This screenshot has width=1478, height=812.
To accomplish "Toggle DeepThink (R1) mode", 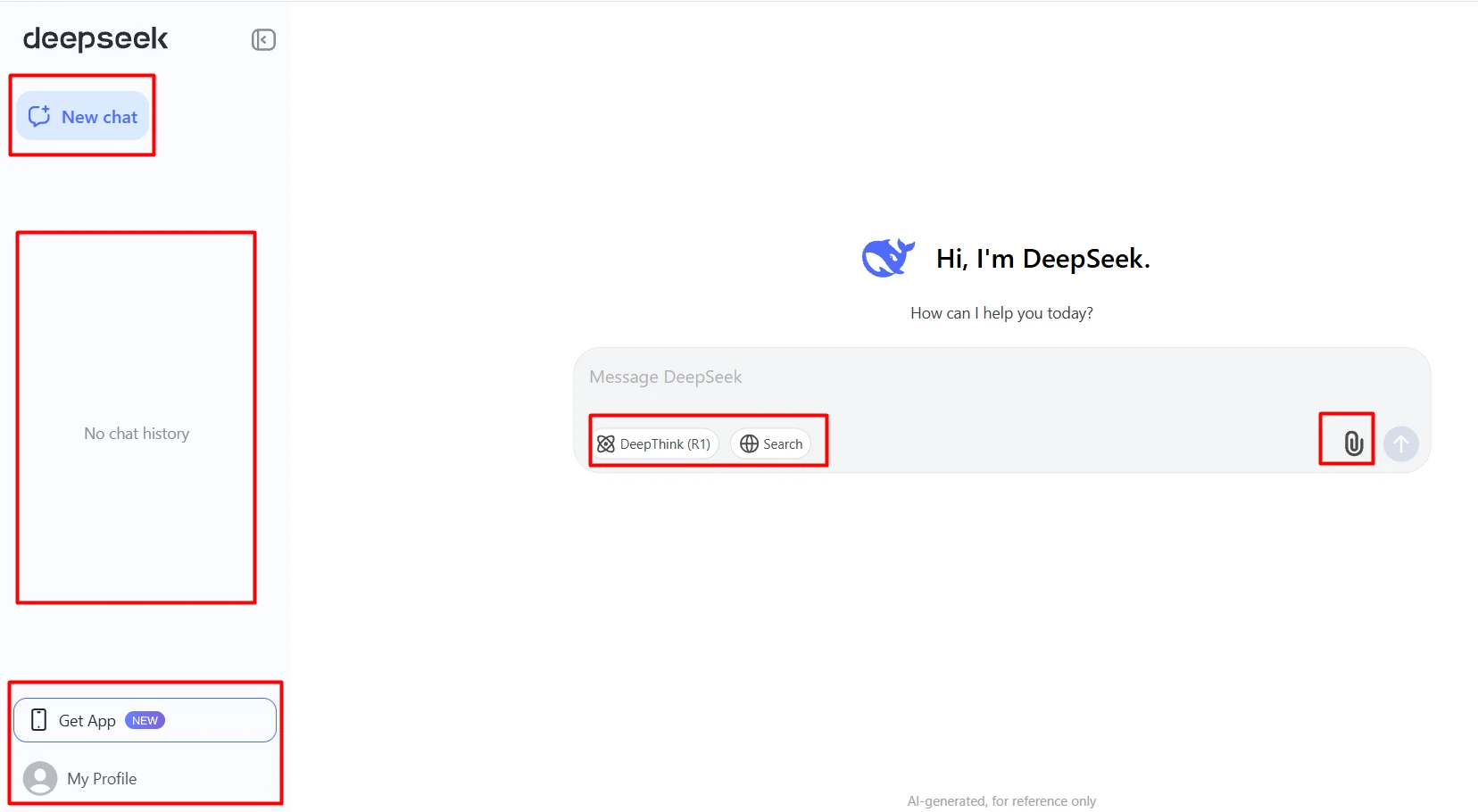I will pyautogui.click(x=654, y=443).
